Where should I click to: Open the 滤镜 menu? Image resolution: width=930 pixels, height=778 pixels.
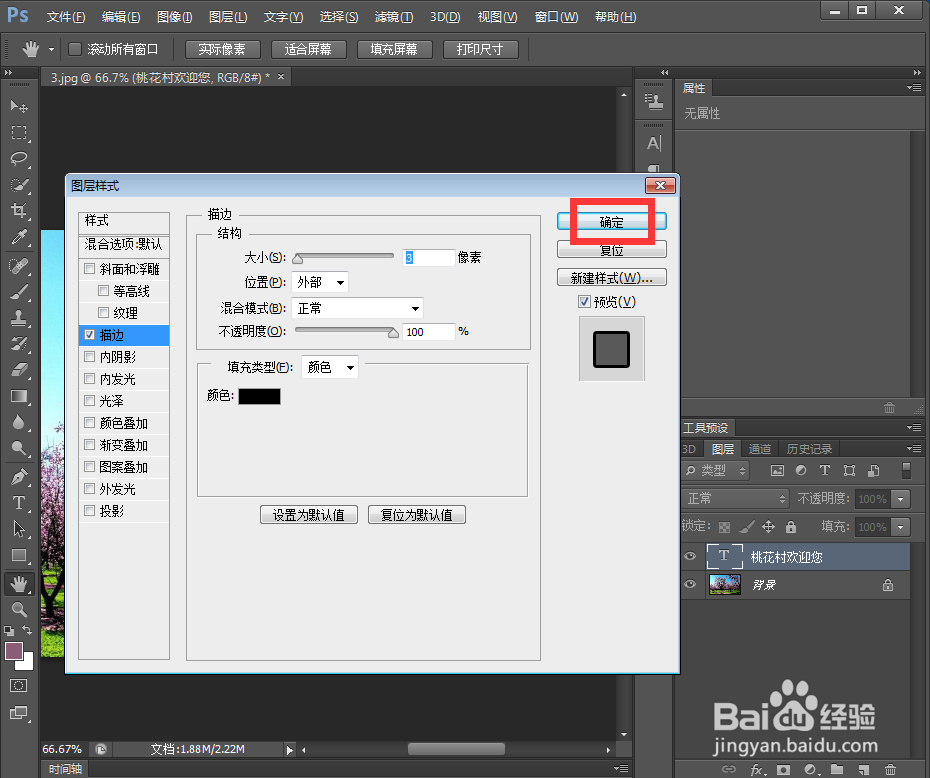(x=392, y=16)
